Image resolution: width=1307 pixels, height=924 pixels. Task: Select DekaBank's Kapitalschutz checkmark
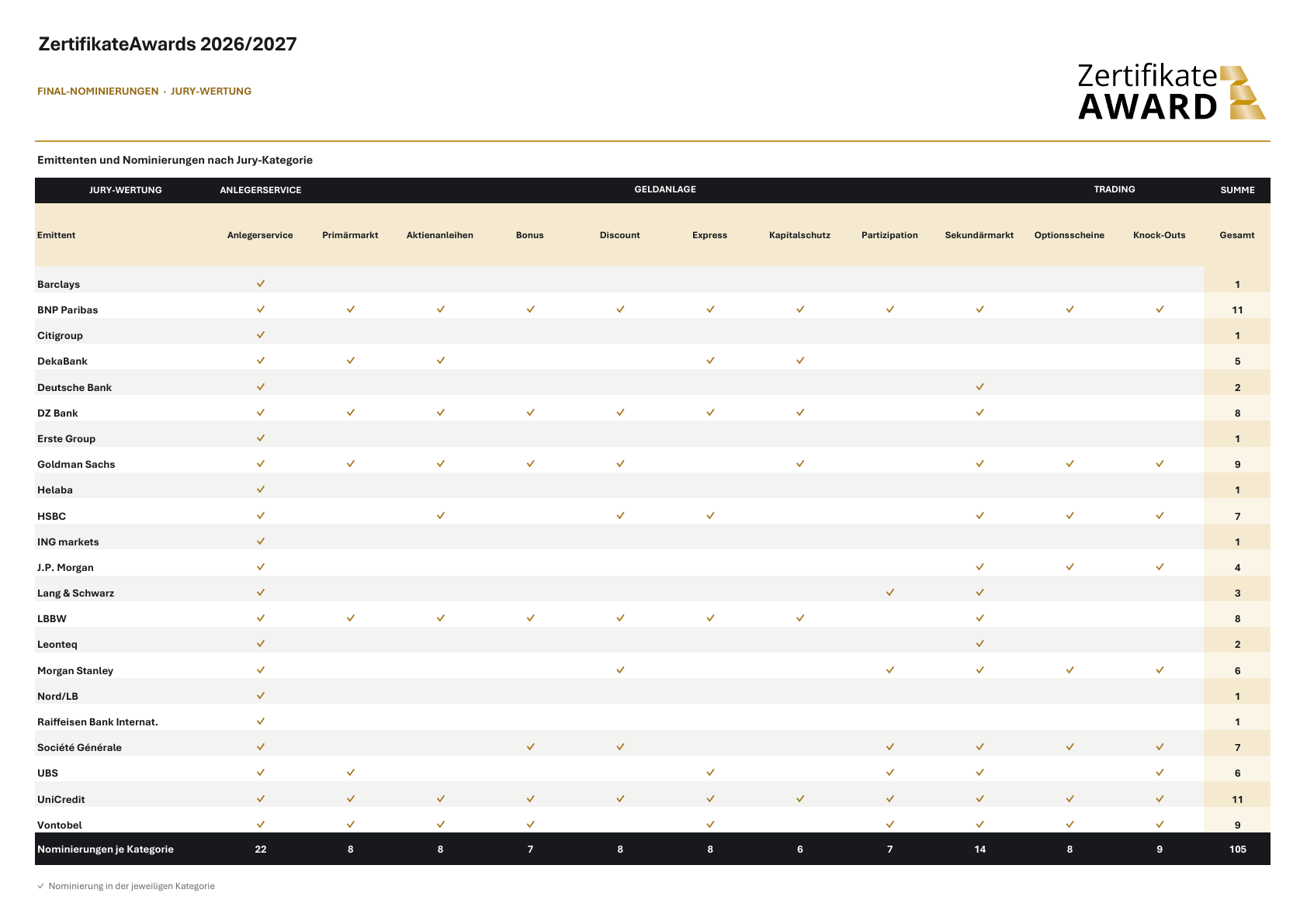[x=800, y=361]
